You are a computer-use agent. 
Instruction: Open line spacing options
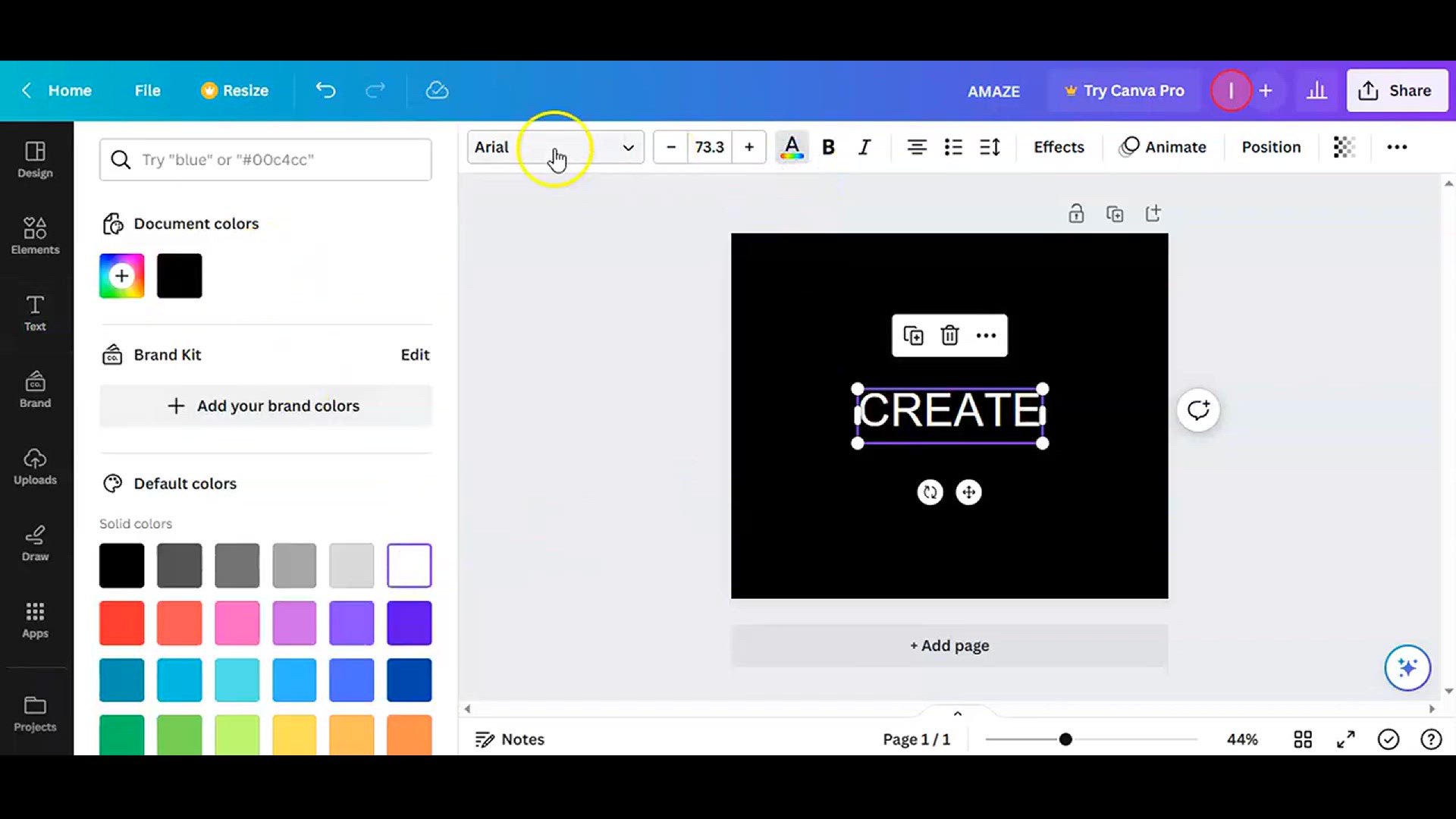(990, 147)
